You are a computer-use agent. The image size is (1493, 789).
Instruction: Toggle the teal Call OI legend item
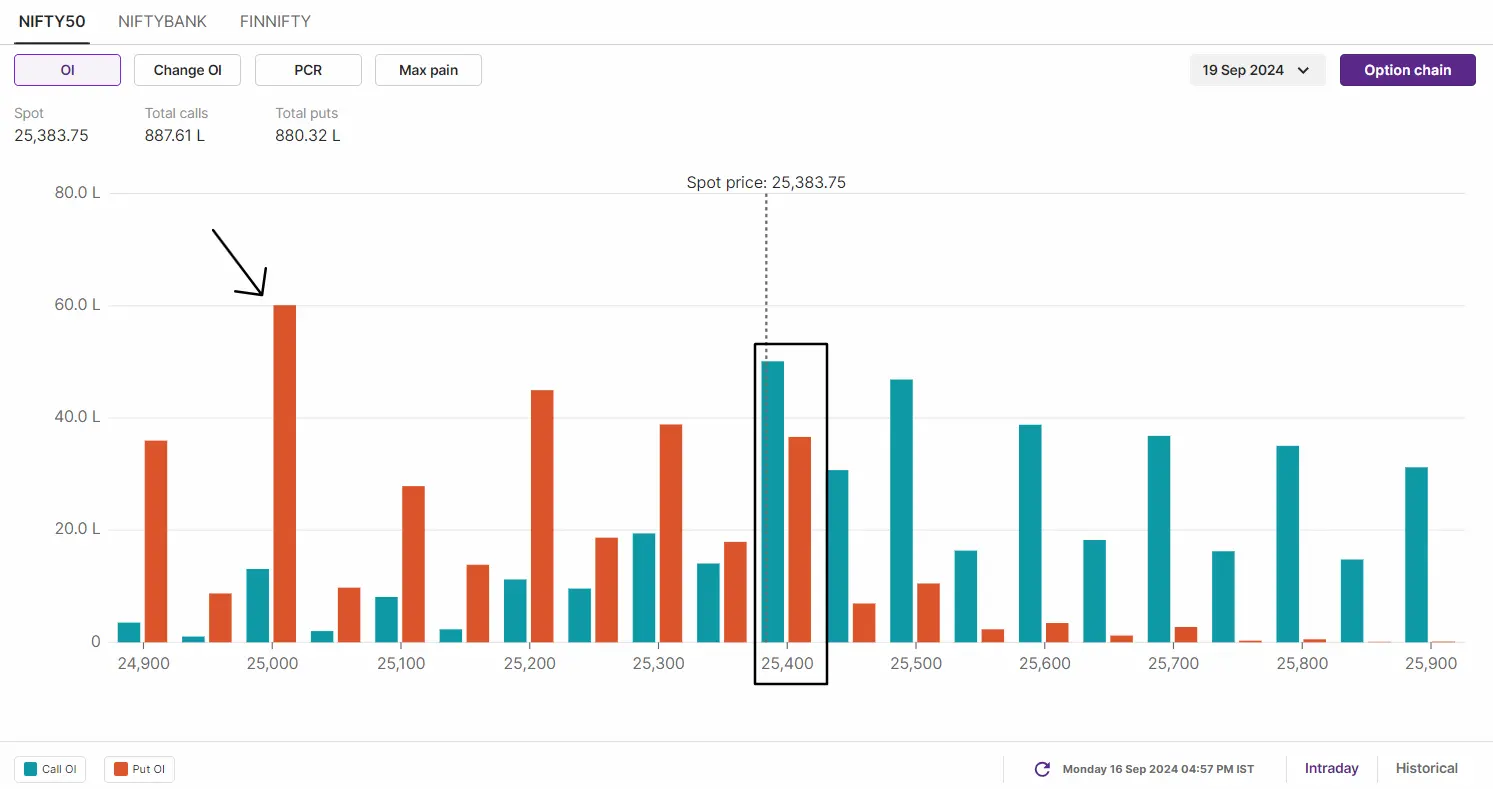50,769
